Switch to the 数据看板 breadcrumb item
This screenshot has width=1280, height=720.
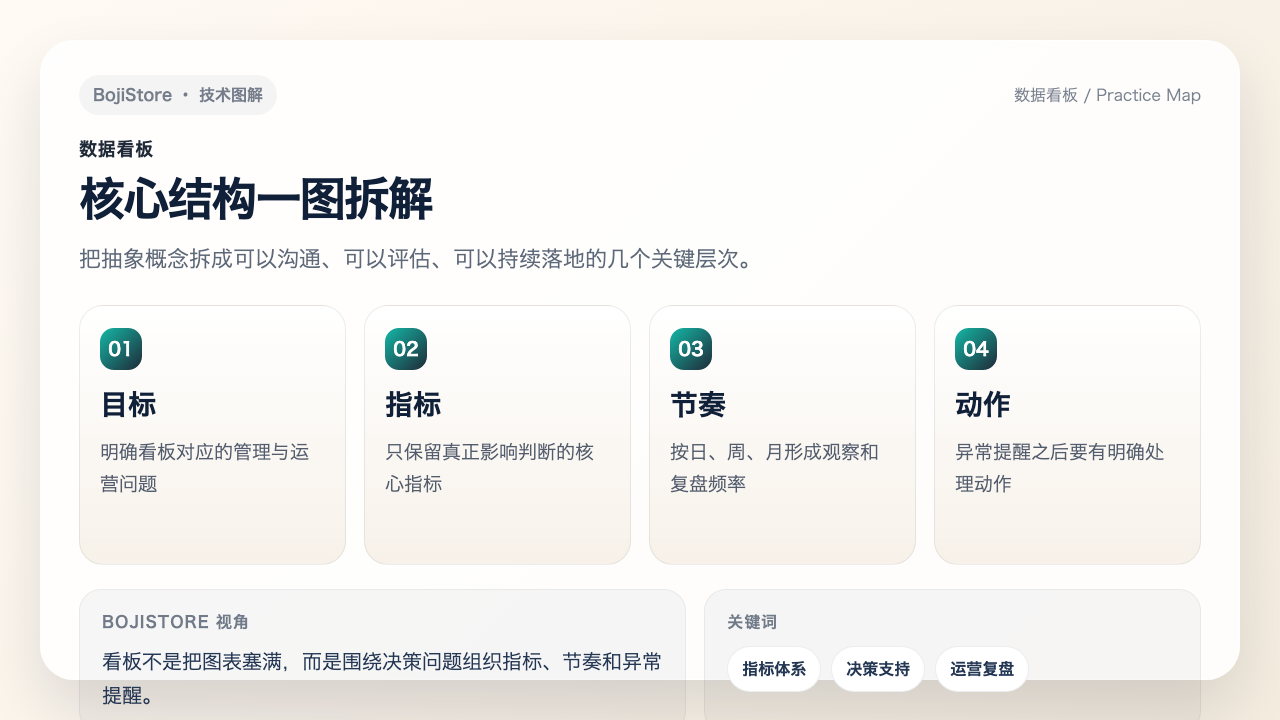pos(1045,95)
